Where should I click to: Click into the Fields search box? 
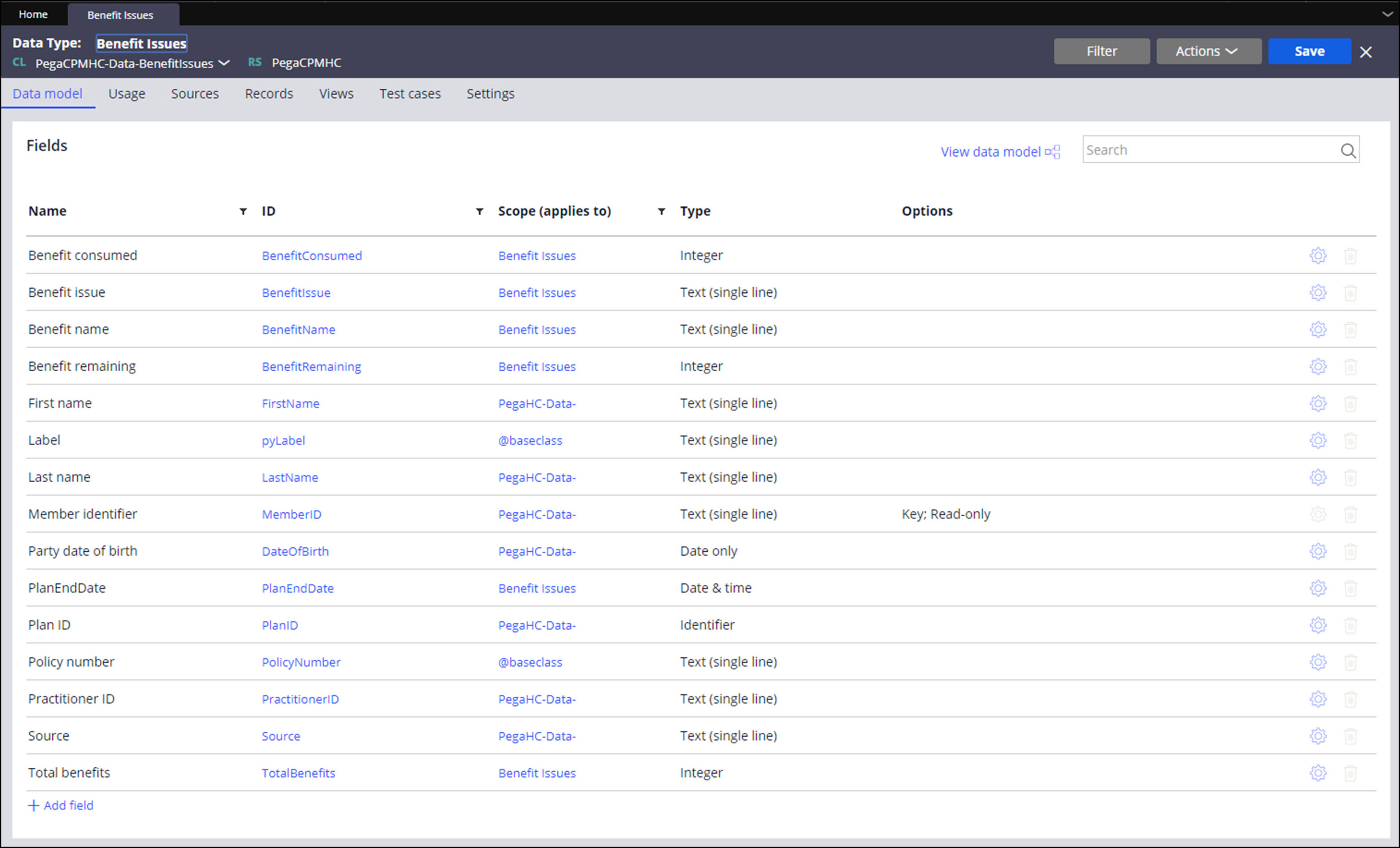[x=1204, y=150]
